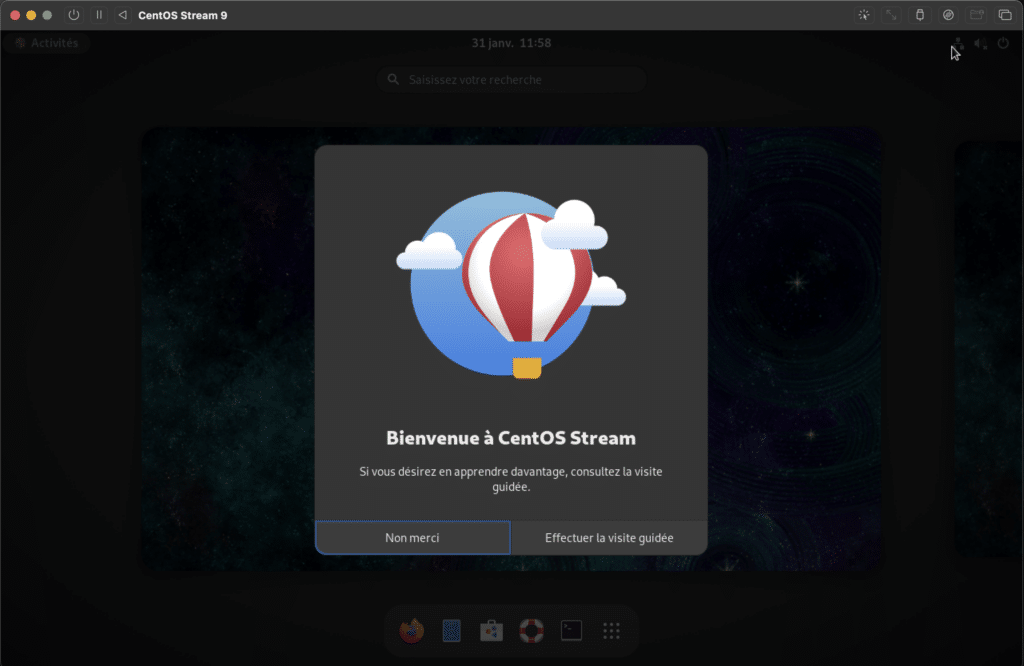Viewport: 1024px width, 666px height.
Task: Open the disk drive icon in VM toolbar
Action: [948, 15]
